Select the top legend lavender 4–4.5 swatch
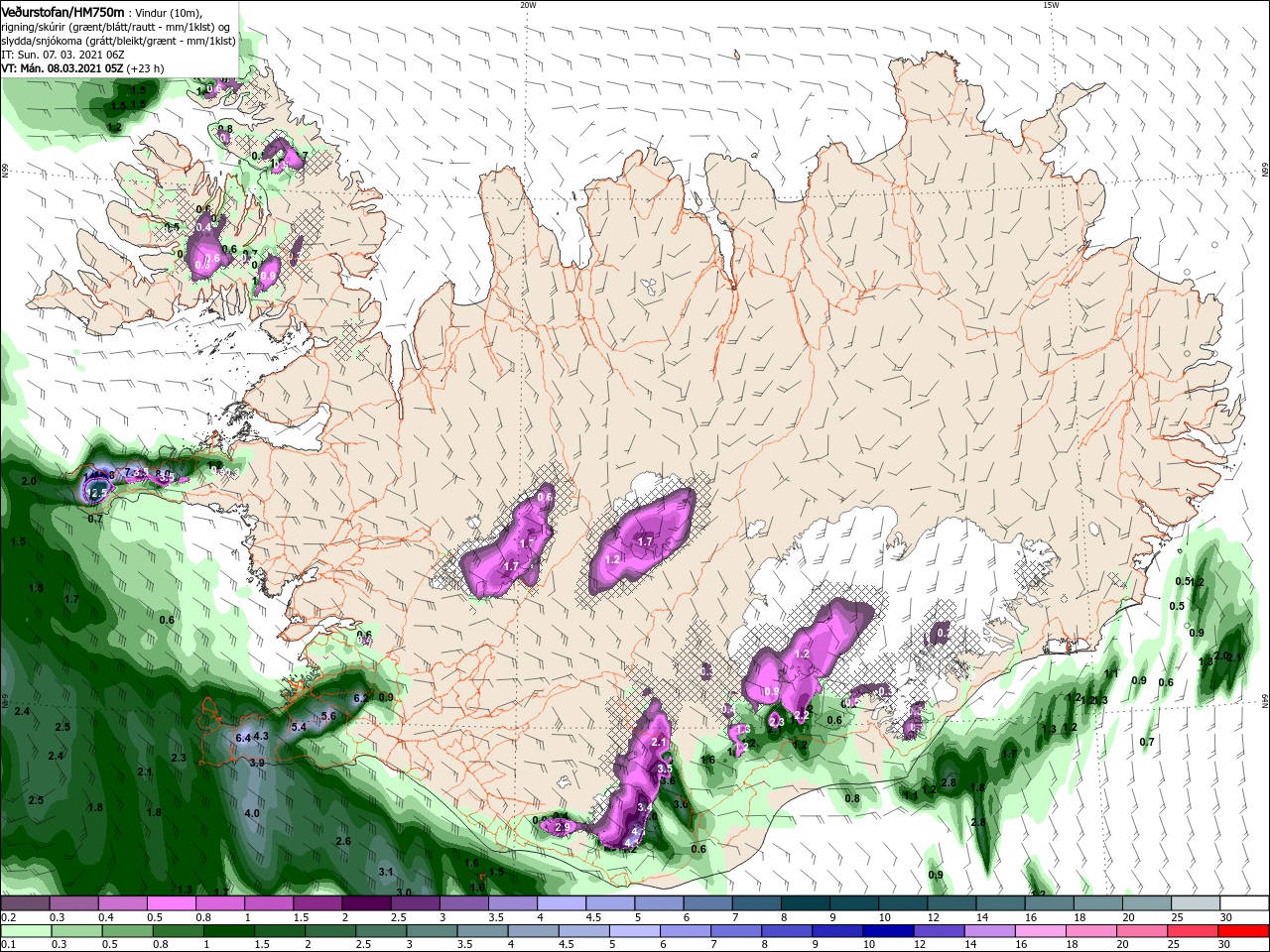The height and width of the screenshot is (952, 1270). tap(561, 903)
